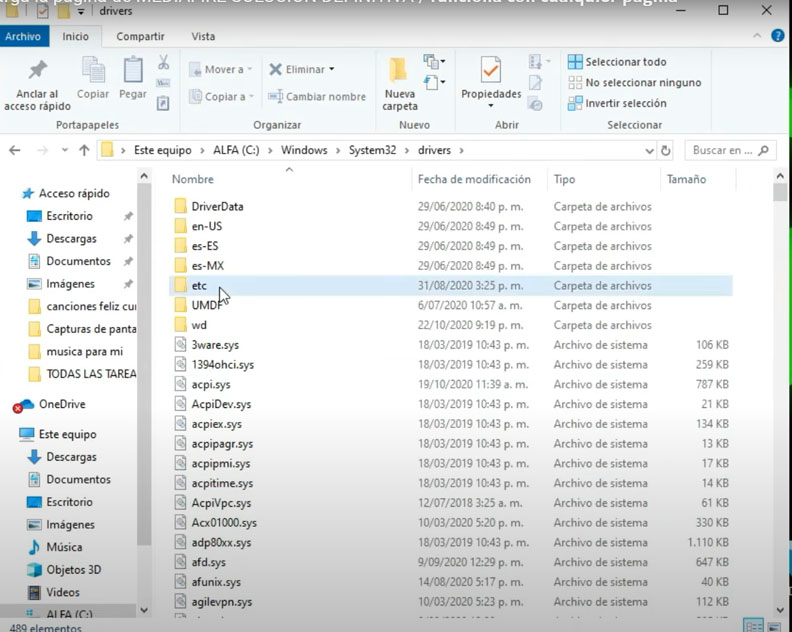The height and width of the screenshot is (632, 792).
Task: Open the blue help question icon
Action: click(x=778, y=36)
